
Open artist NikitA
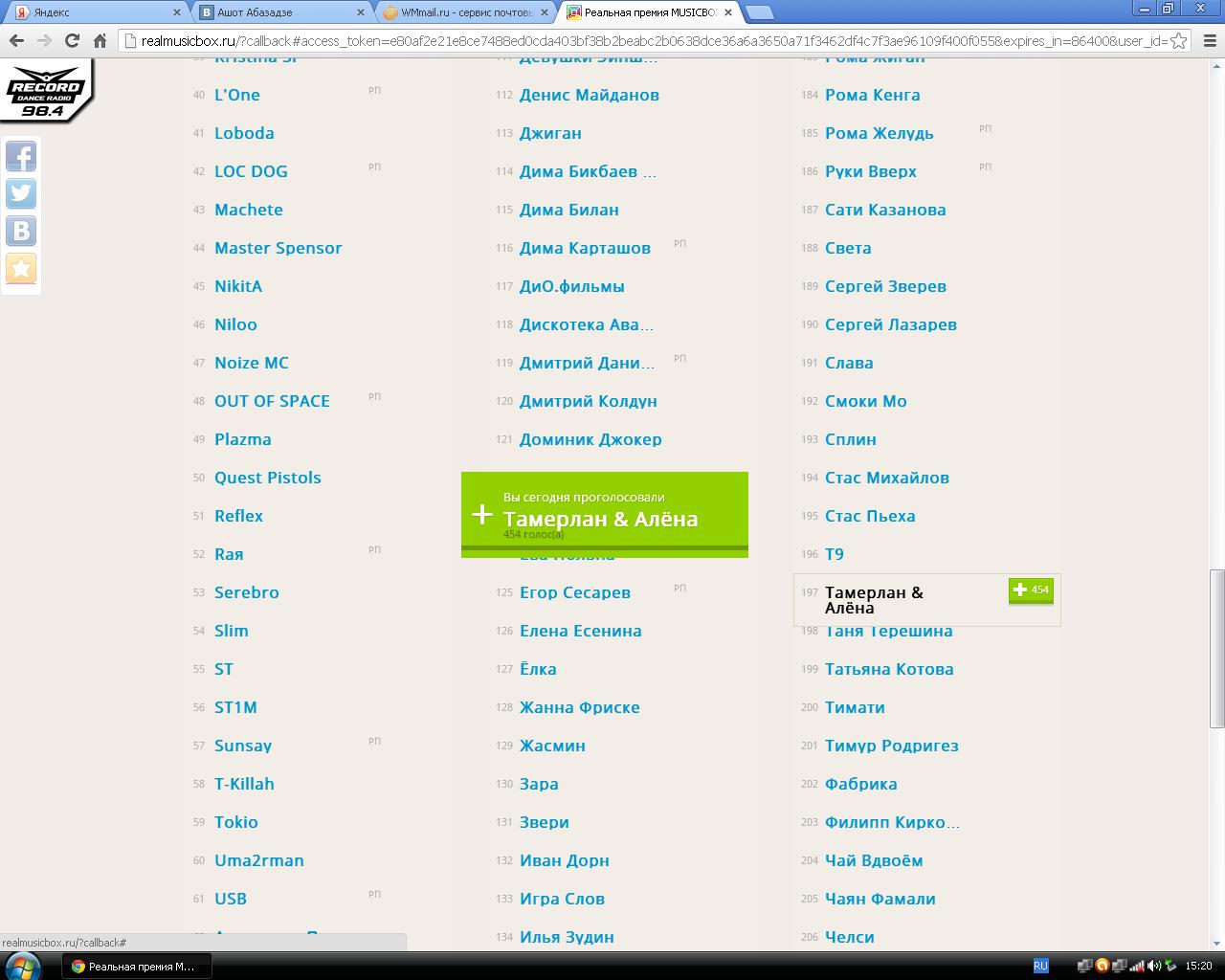(238, 286)
